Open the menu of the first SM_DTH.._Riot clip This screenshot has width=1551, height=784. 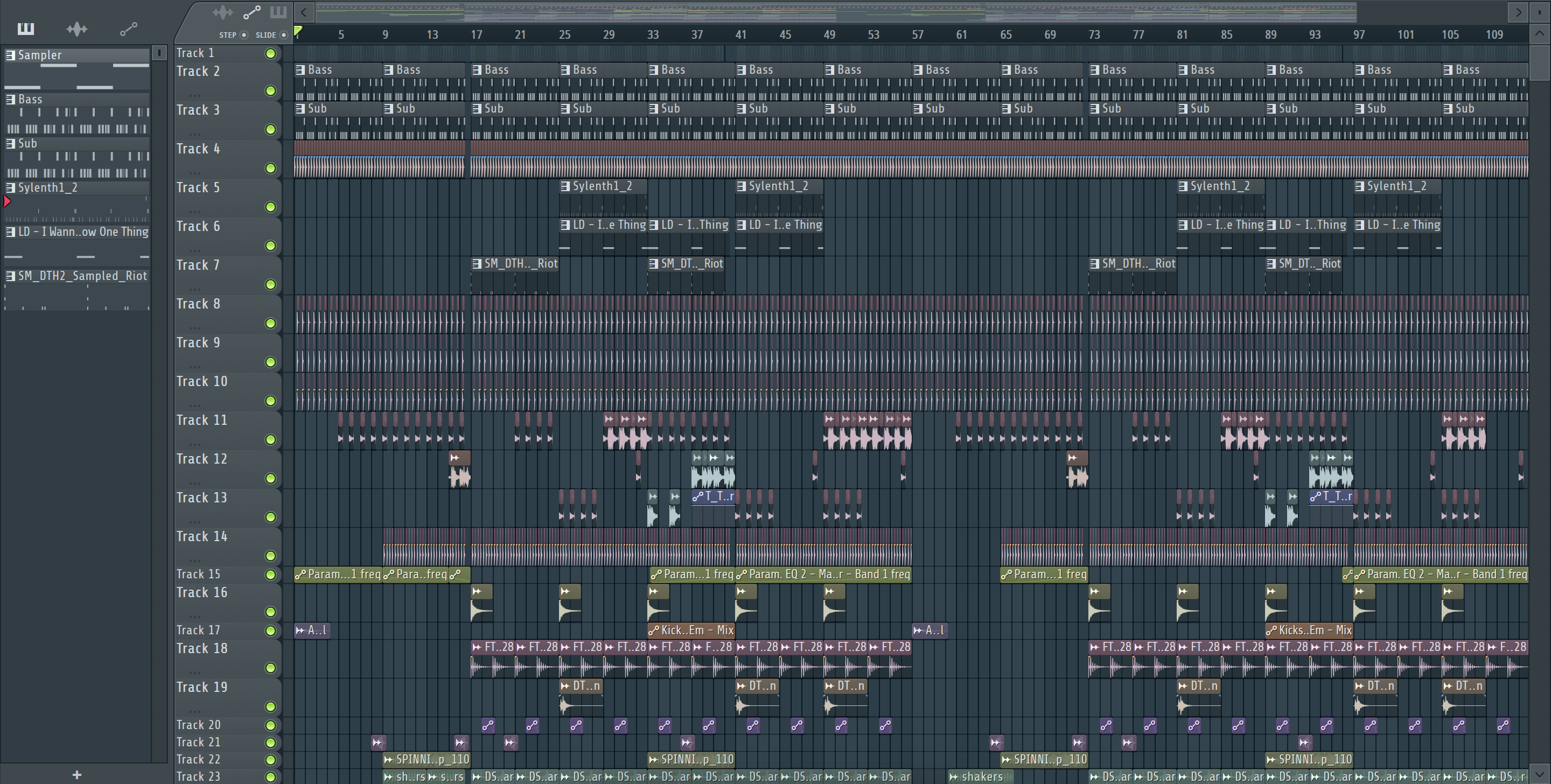[x=477, y=264]
